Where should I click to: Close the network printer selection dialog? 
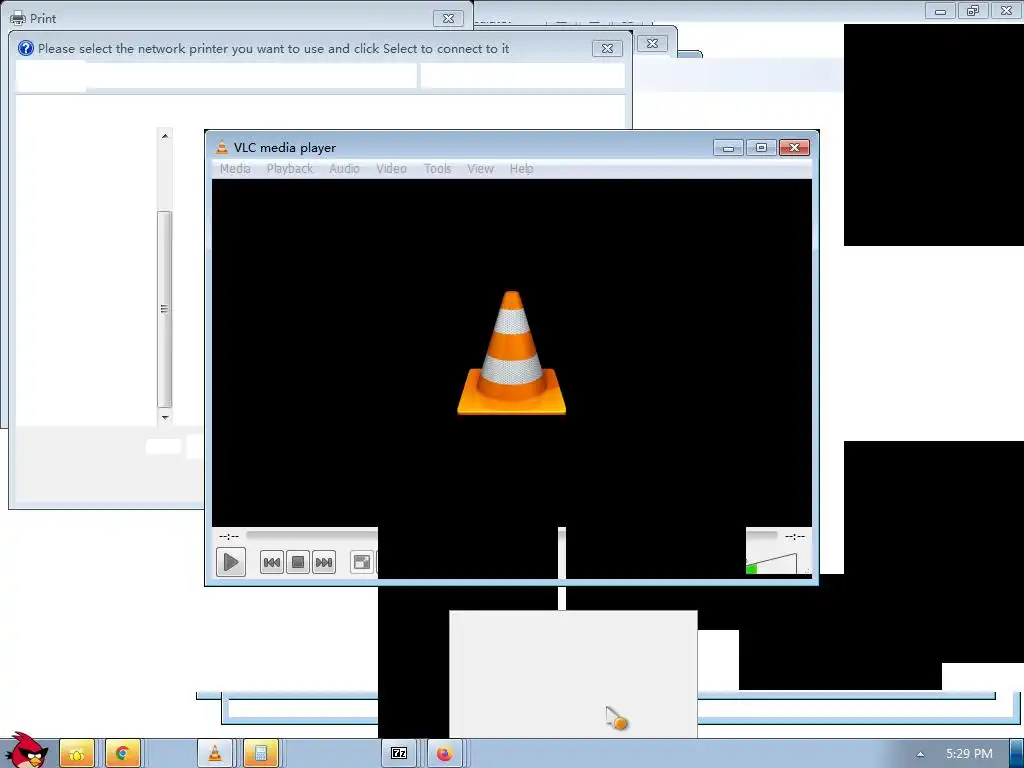pyautogui.click(x=607, y=48)
